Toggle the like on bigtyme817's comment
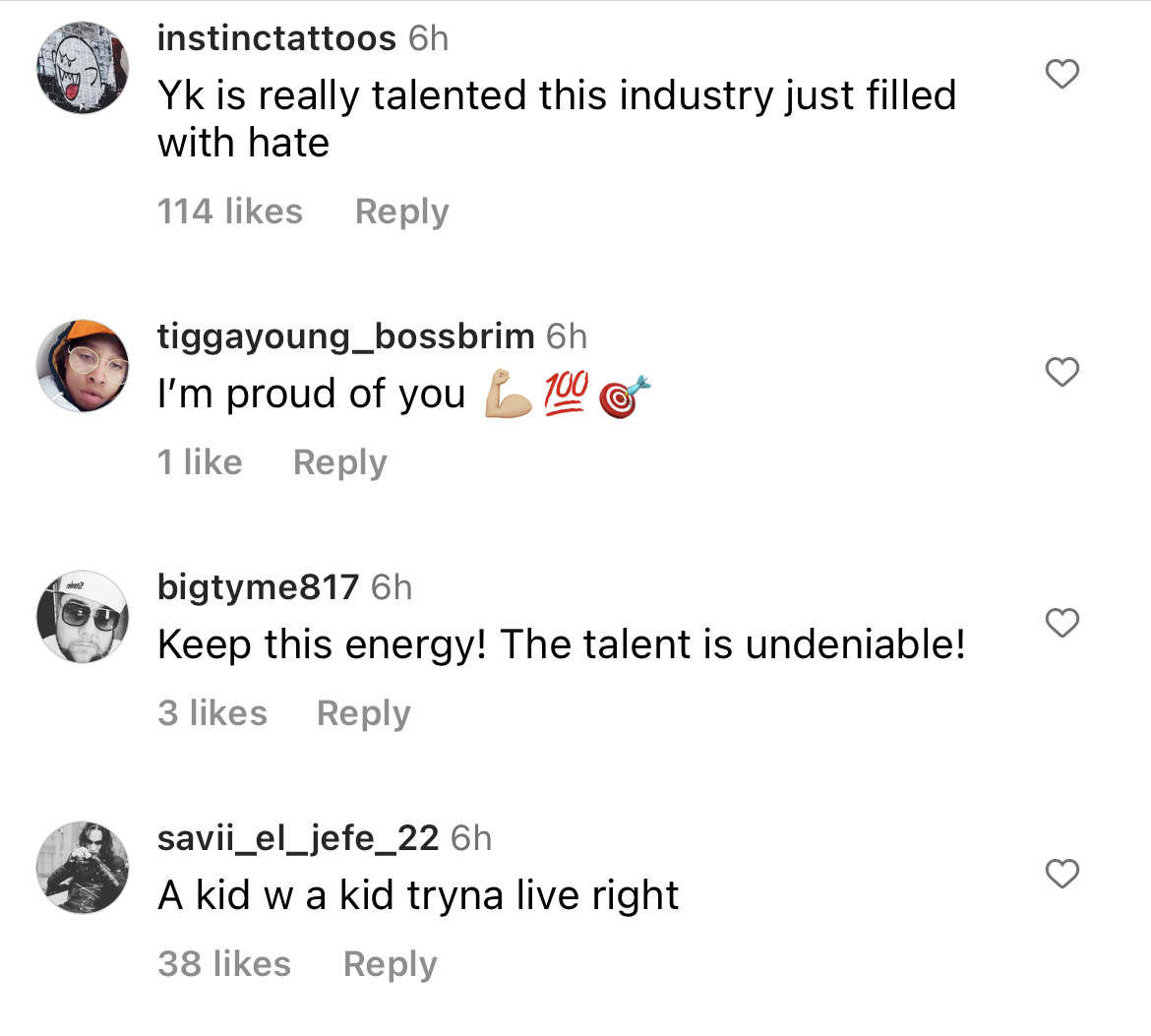The width and height of the screenshot is (1151, 1036). point(1061,623)
